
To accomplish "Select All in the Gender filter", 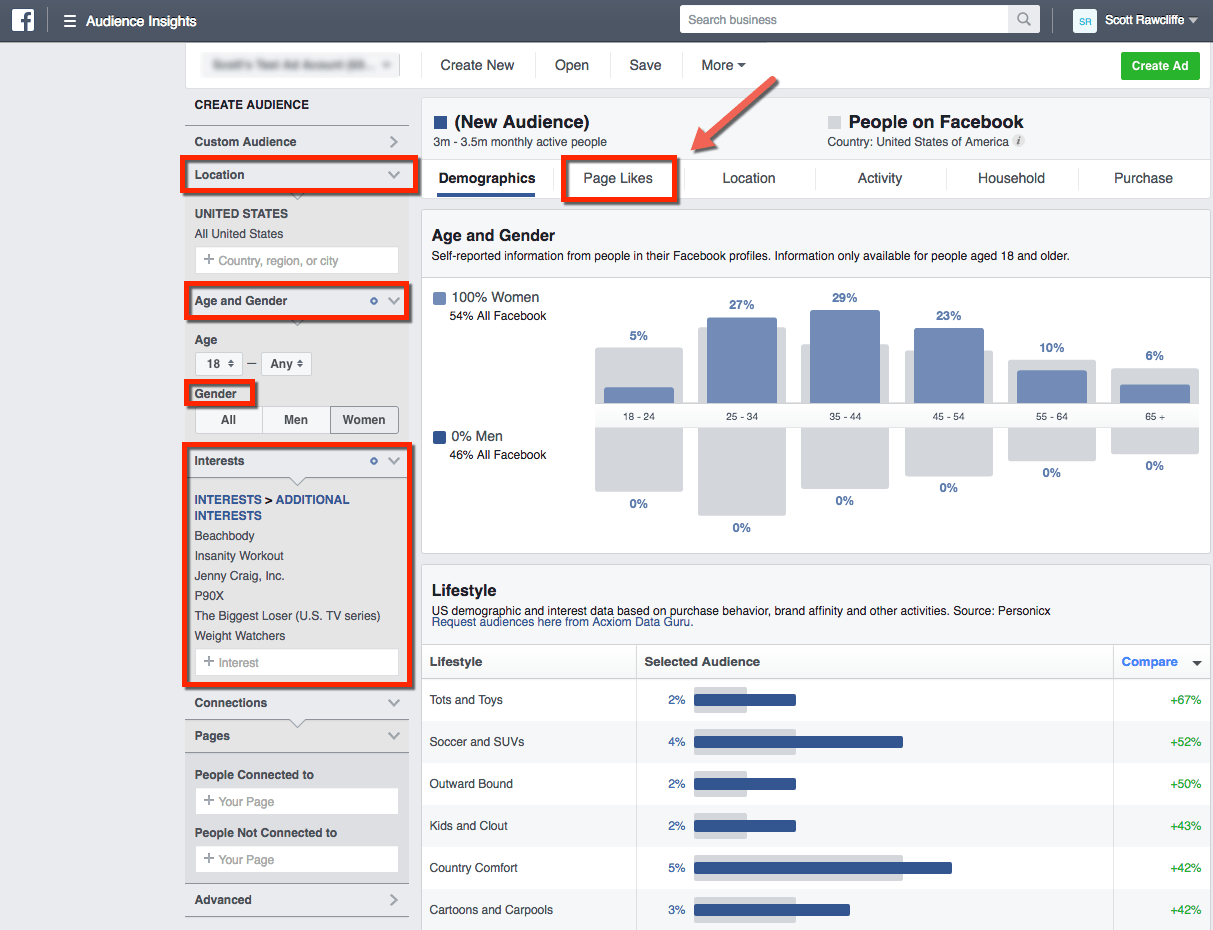I will (228, 420).
